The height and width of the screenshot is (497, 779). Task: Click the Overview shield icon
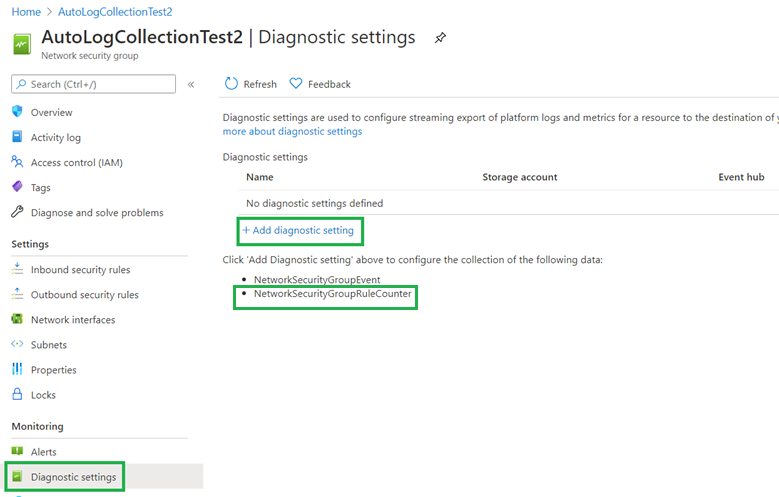click(17, 111)
